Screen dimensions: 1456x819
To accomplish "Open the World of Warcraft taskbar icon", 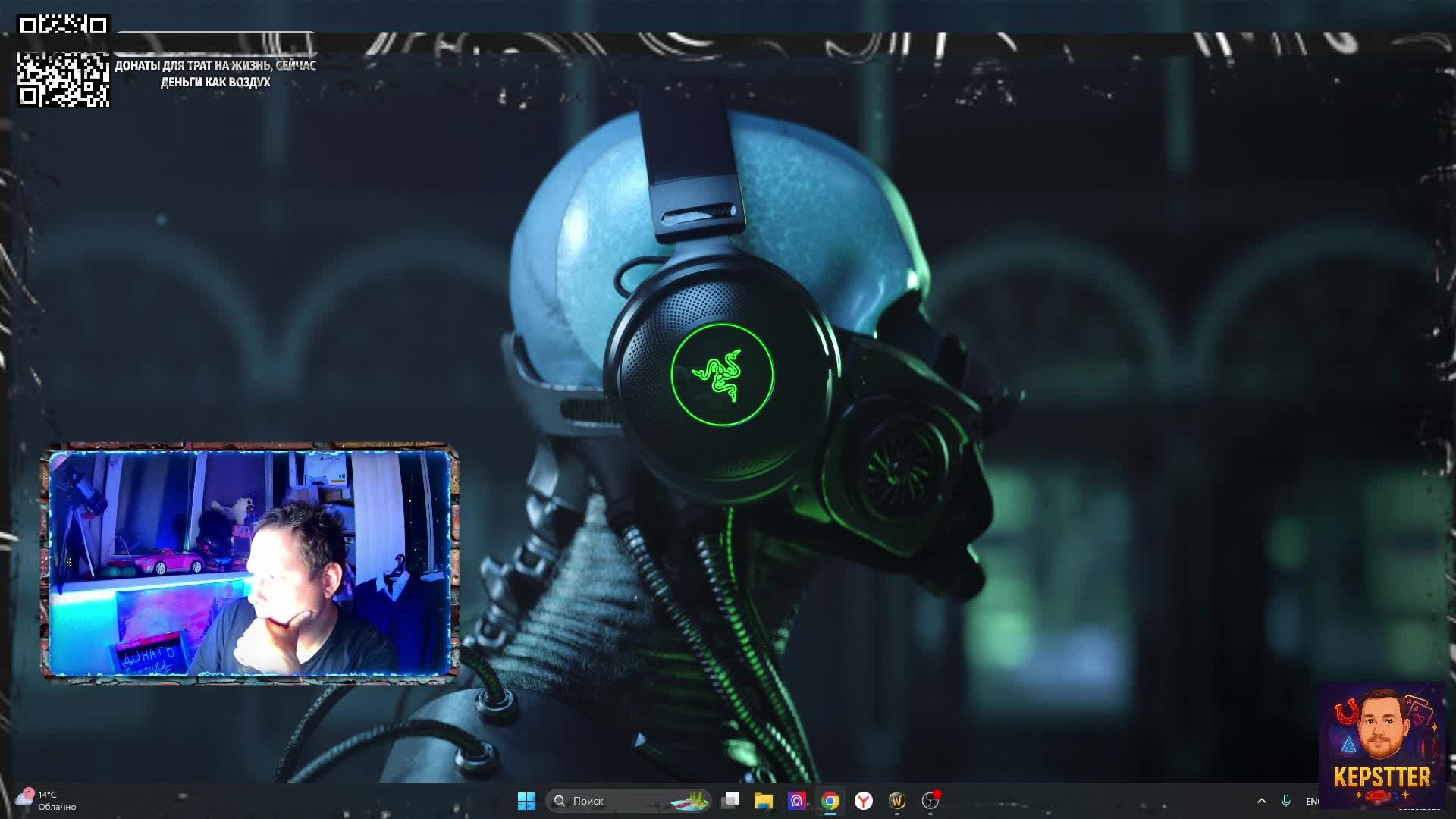I will click(897, 801).
